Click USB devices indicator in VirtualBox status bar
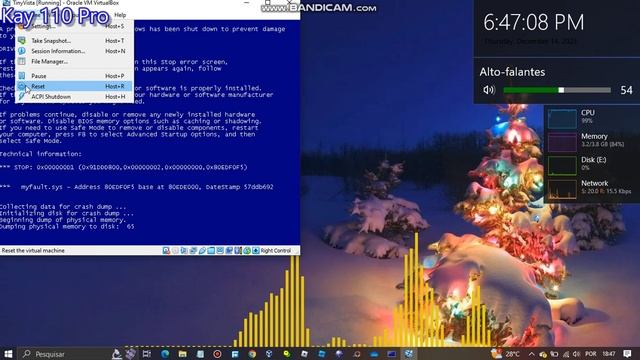 202,250
